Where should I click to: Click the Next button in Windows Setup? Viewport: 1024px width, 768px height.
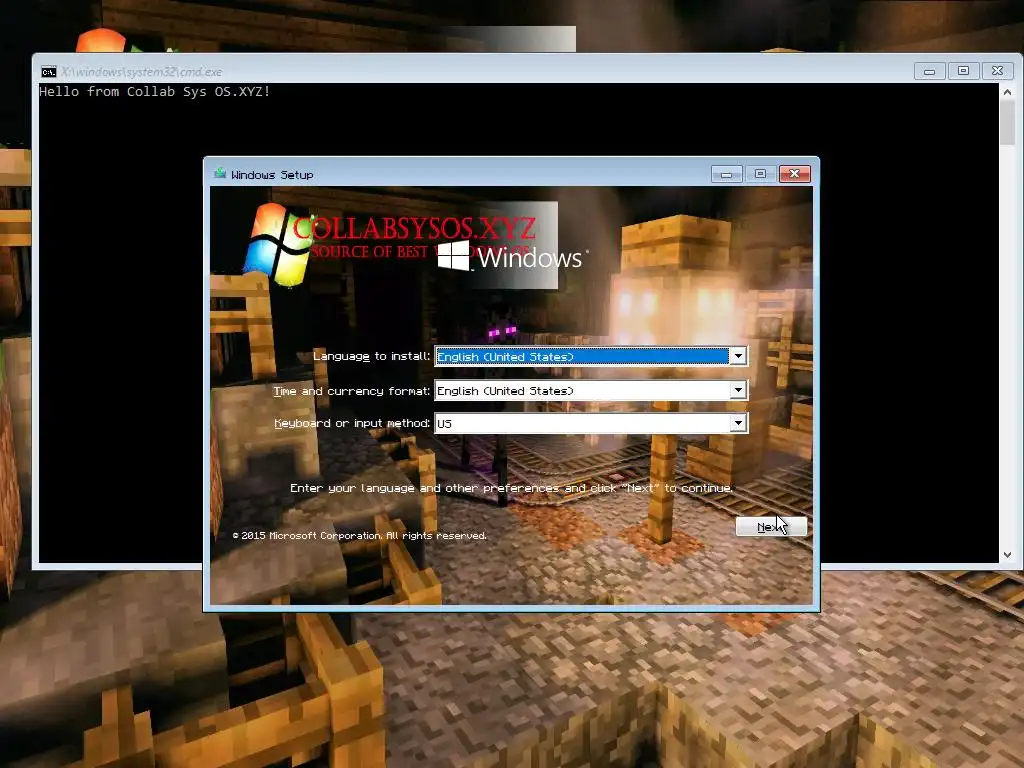[x=771, y=526]
